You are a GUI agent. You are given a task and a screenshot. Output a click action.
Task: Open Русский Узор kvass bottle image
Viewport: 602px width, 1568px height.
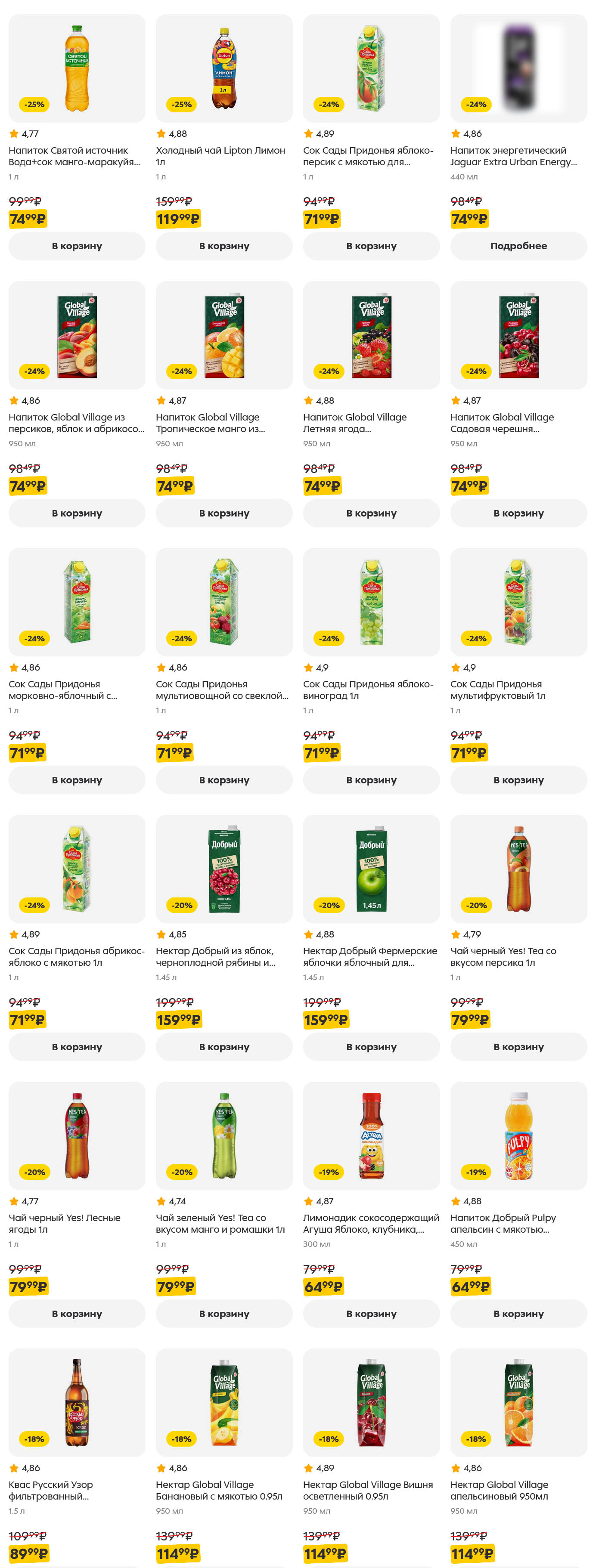point(77,1402)
